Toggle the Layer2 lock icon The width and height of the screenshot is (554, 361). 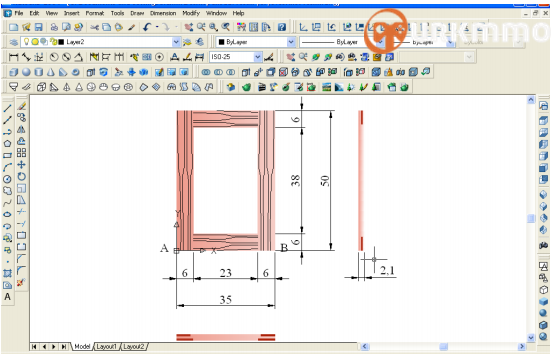click(53, 42)
